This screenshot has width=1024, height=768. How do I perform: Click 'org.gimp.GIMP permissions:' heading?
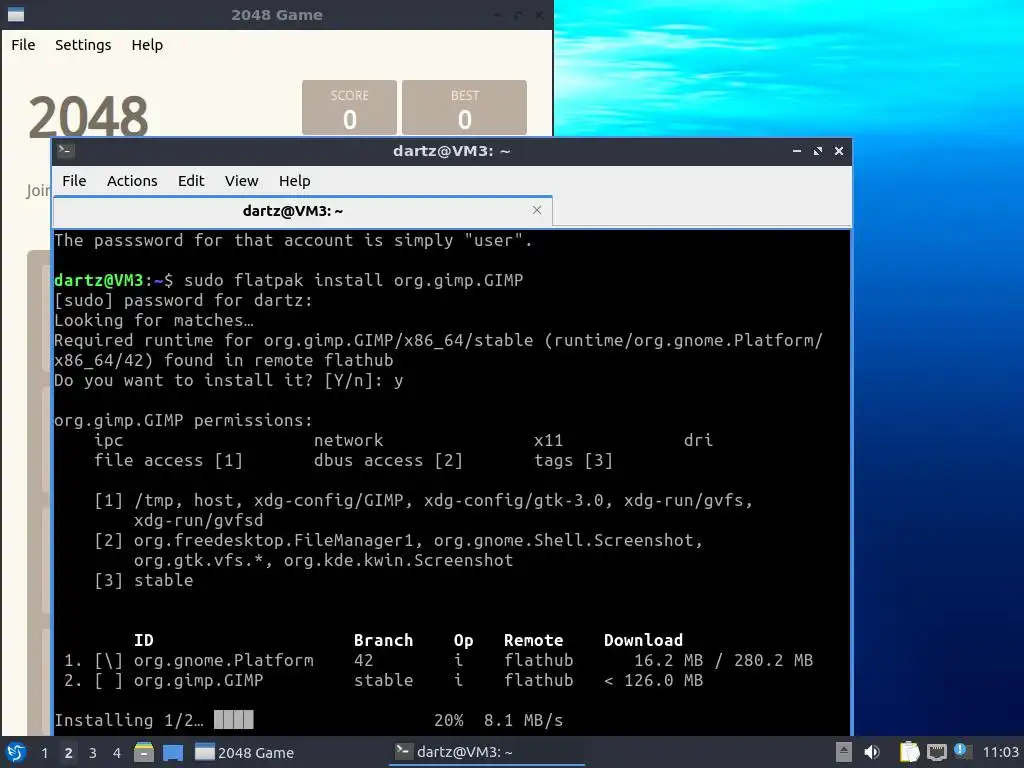tap(184, 420)
